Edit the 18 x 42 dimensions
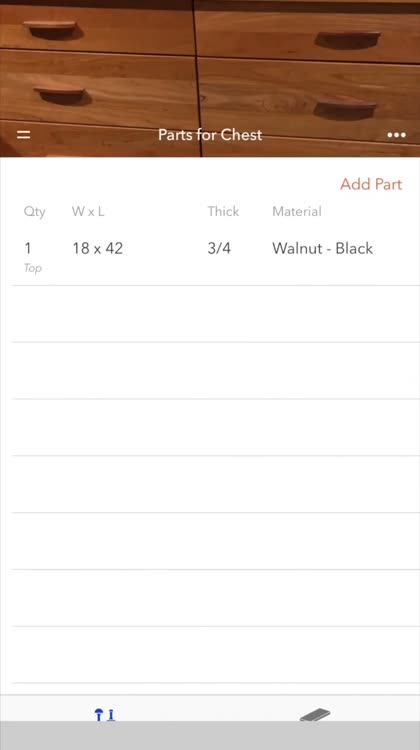This screenshot has width=420, height=750. point(98,248)
